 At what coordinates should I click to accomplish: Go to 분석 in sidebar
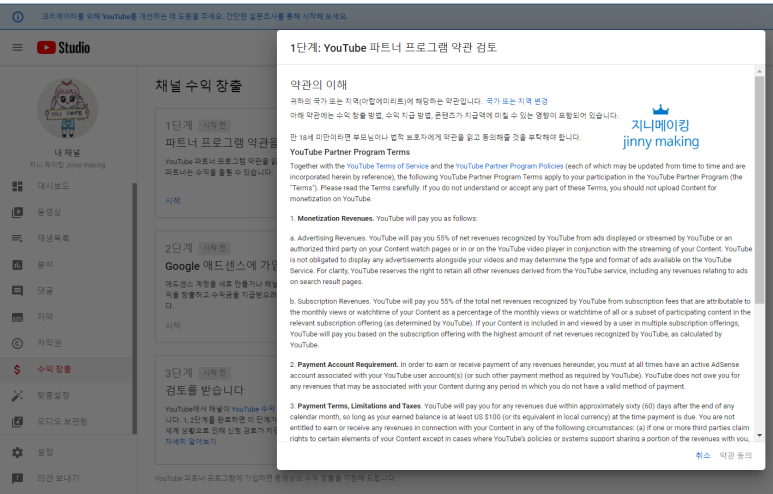45,264
